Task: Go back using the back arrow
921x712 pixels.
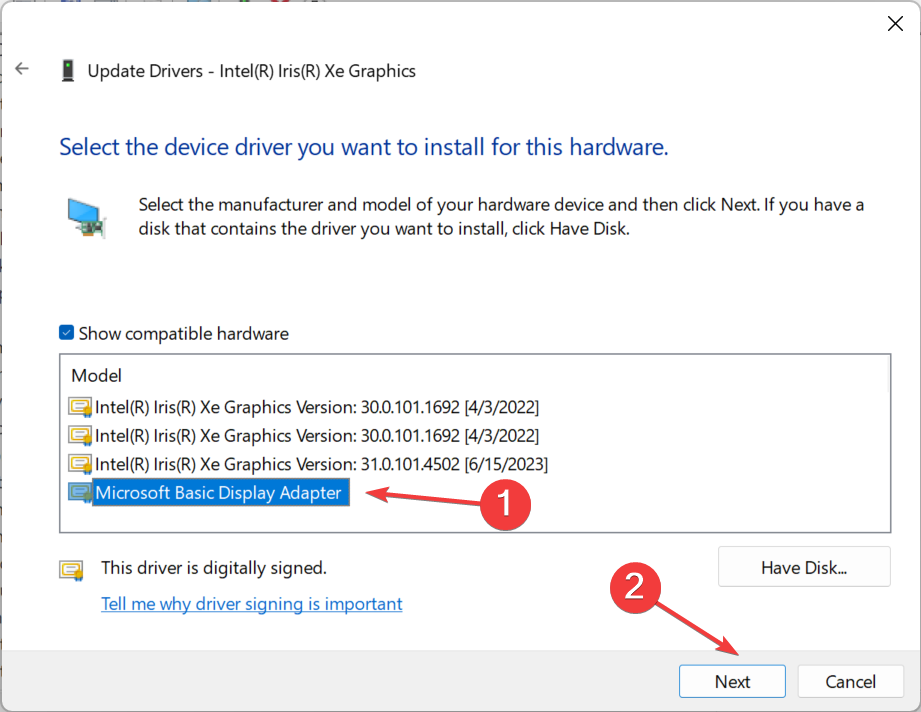Action: pyautogui.click(x=22, y=69)
